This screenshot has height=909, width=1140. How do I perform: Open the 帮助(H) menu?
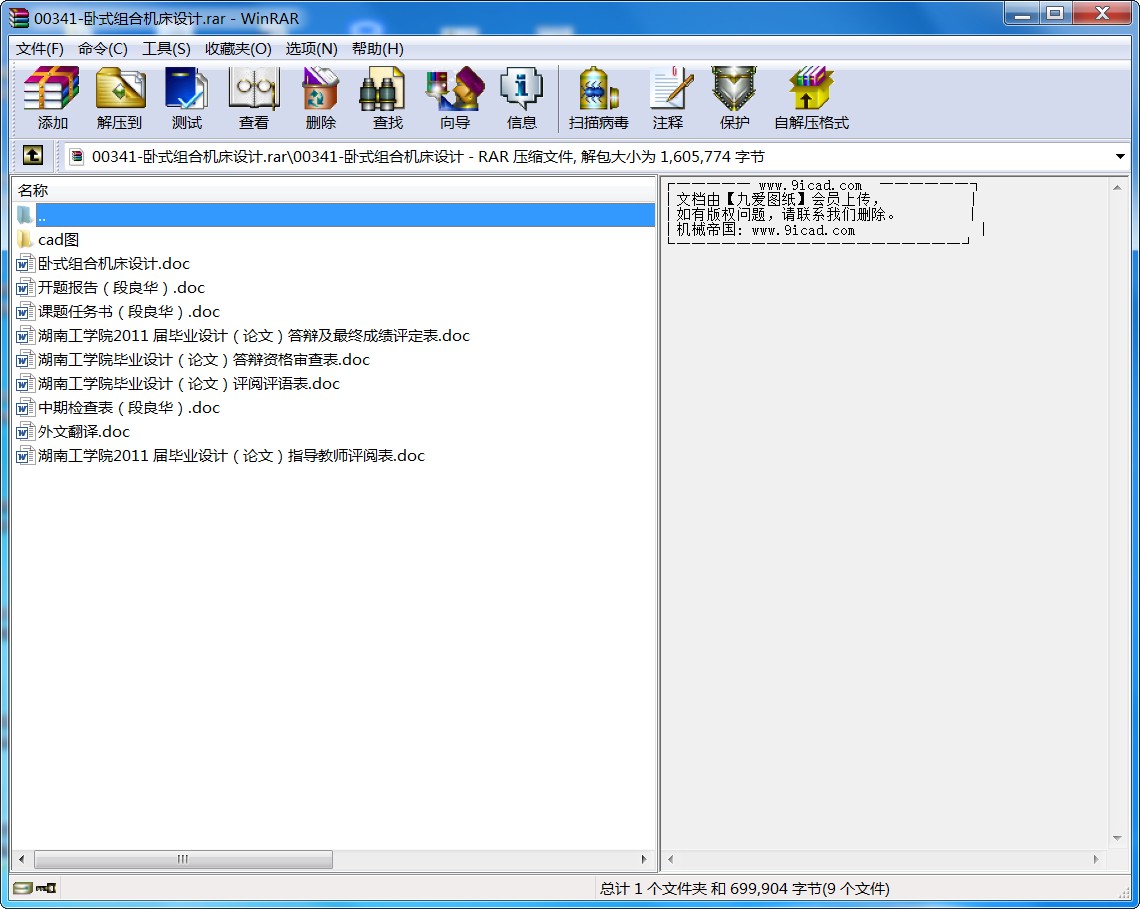click(377, 49)
